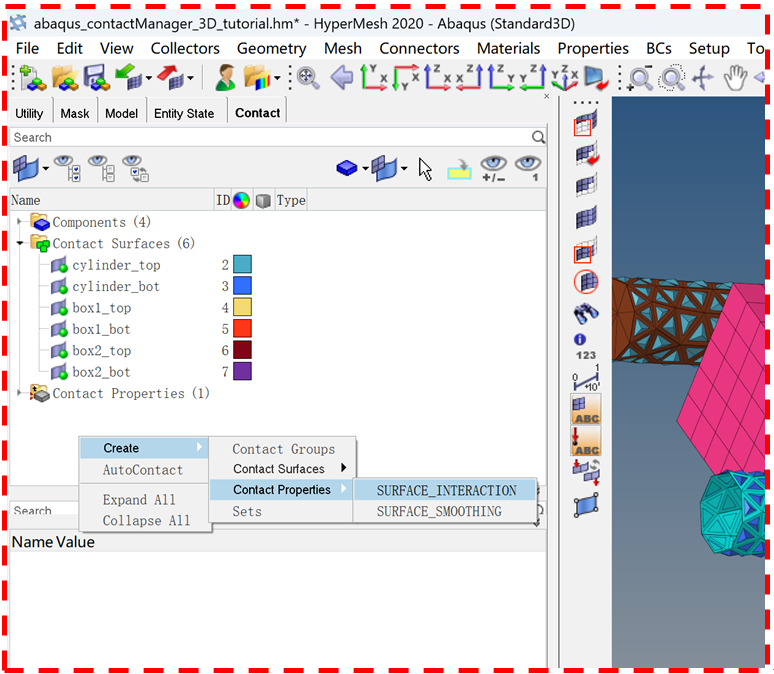Open the File menu

coord(27,48)
